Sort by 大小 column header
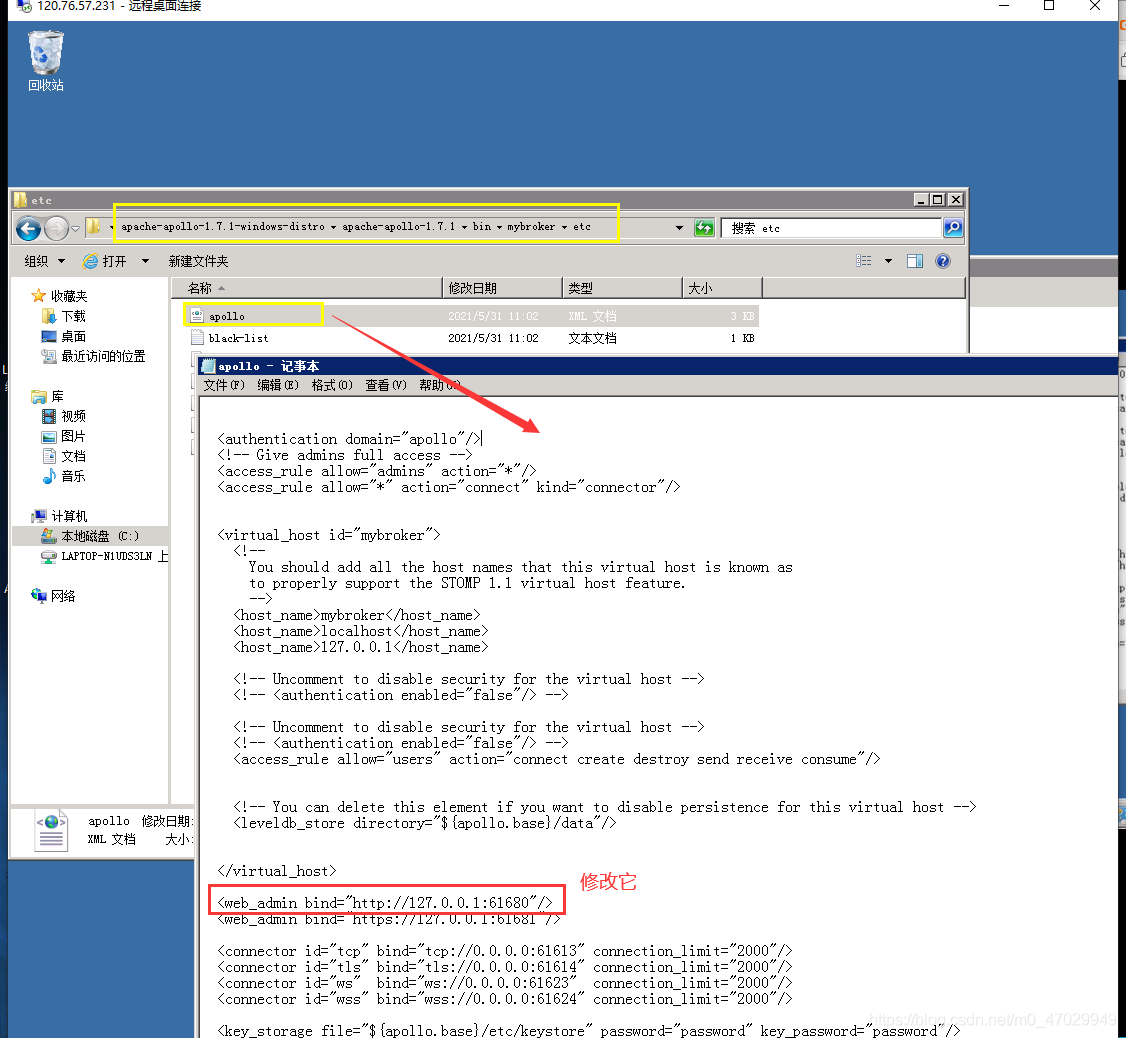This screenshot has height=1038, width=1126. (x=722, y=288)
